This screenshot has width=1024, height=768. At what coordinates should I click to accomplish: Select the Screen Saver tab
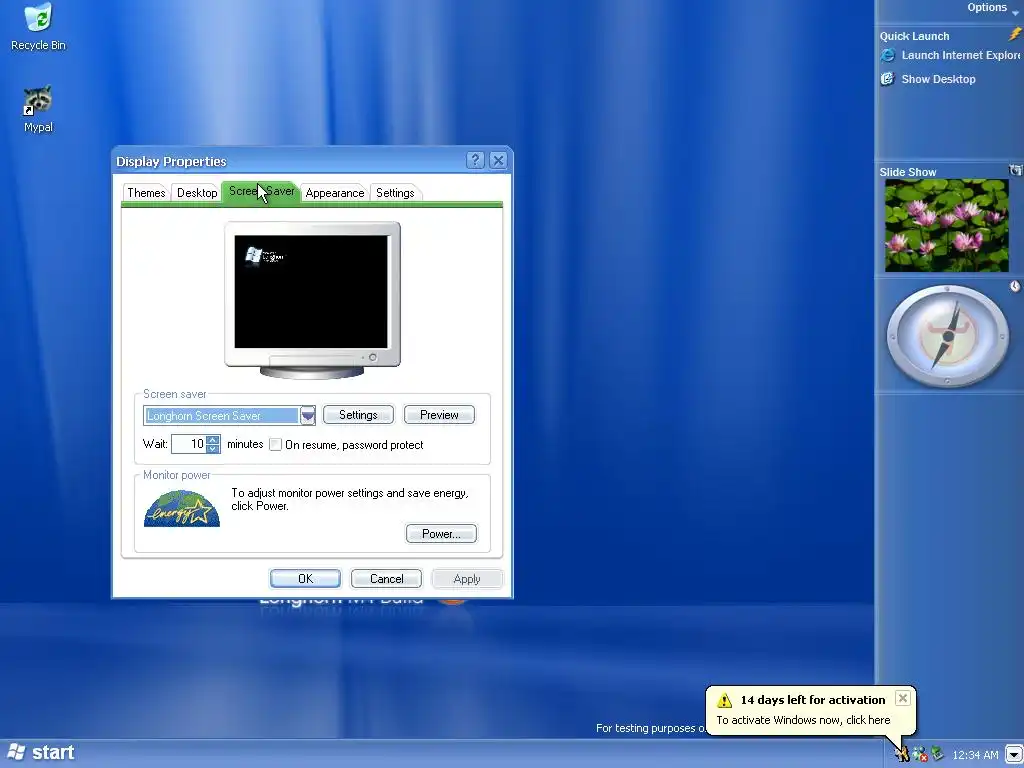[x=261, y=191]
